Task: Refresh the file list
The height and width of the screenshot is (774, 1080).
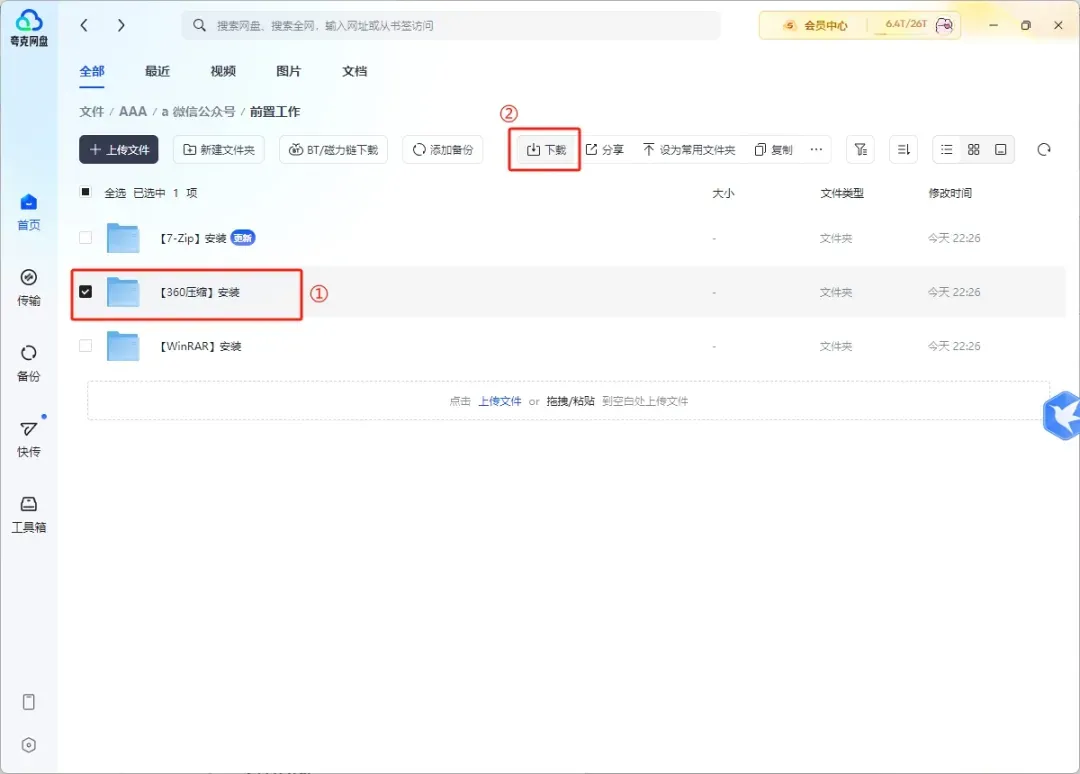Action: tap(1043, 149)
